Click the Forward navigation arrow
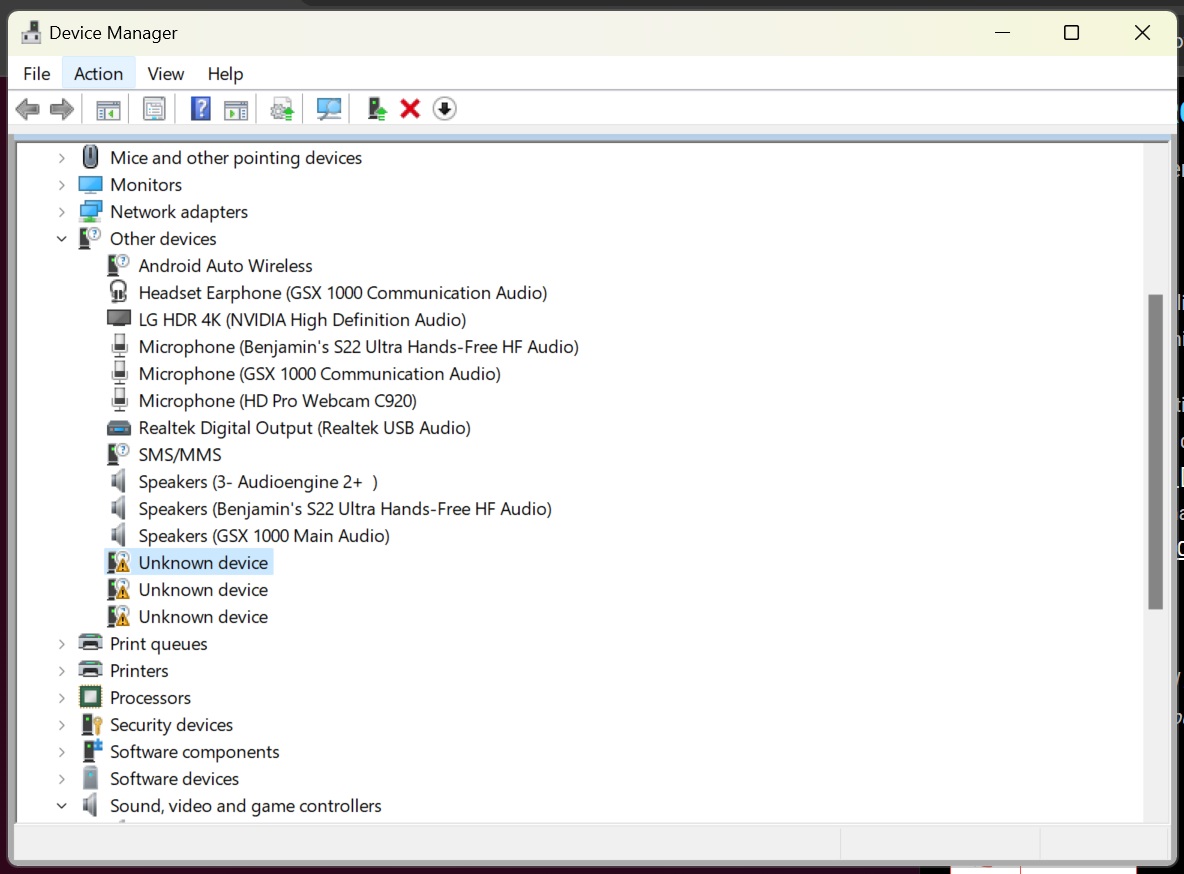 61,108
